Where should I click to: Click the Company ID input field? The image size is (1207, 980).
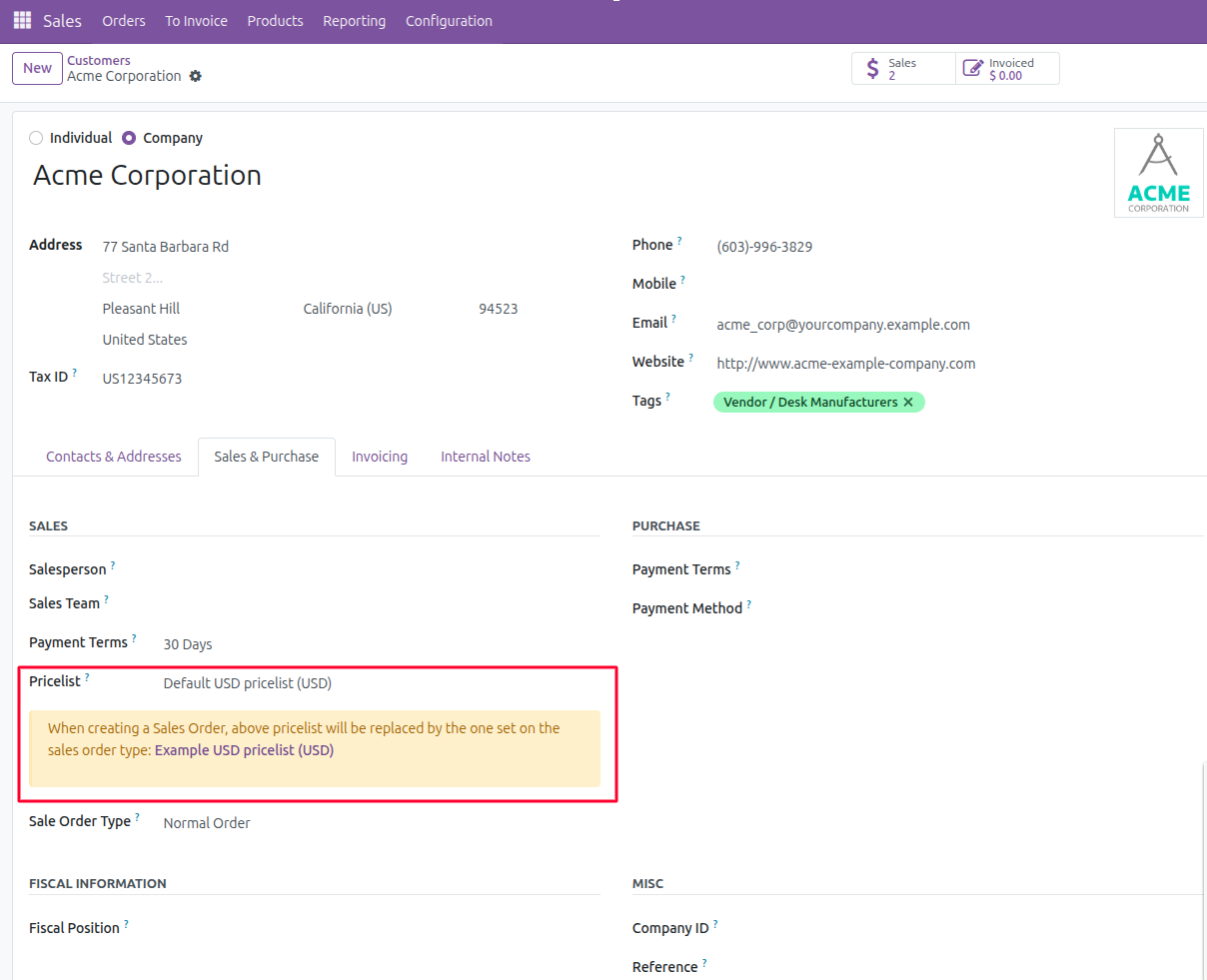pyautogui.click(x=984, y=928)
